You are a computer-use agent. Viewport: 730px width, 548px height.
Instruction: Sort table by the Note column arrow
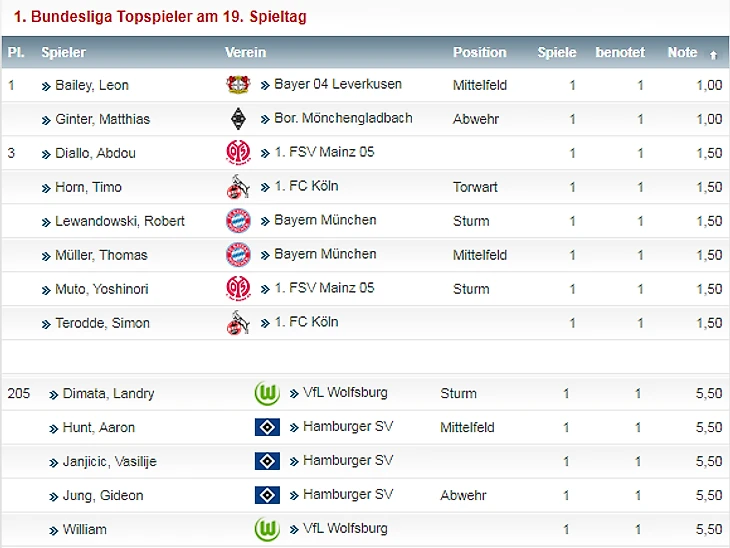point(713,54)
